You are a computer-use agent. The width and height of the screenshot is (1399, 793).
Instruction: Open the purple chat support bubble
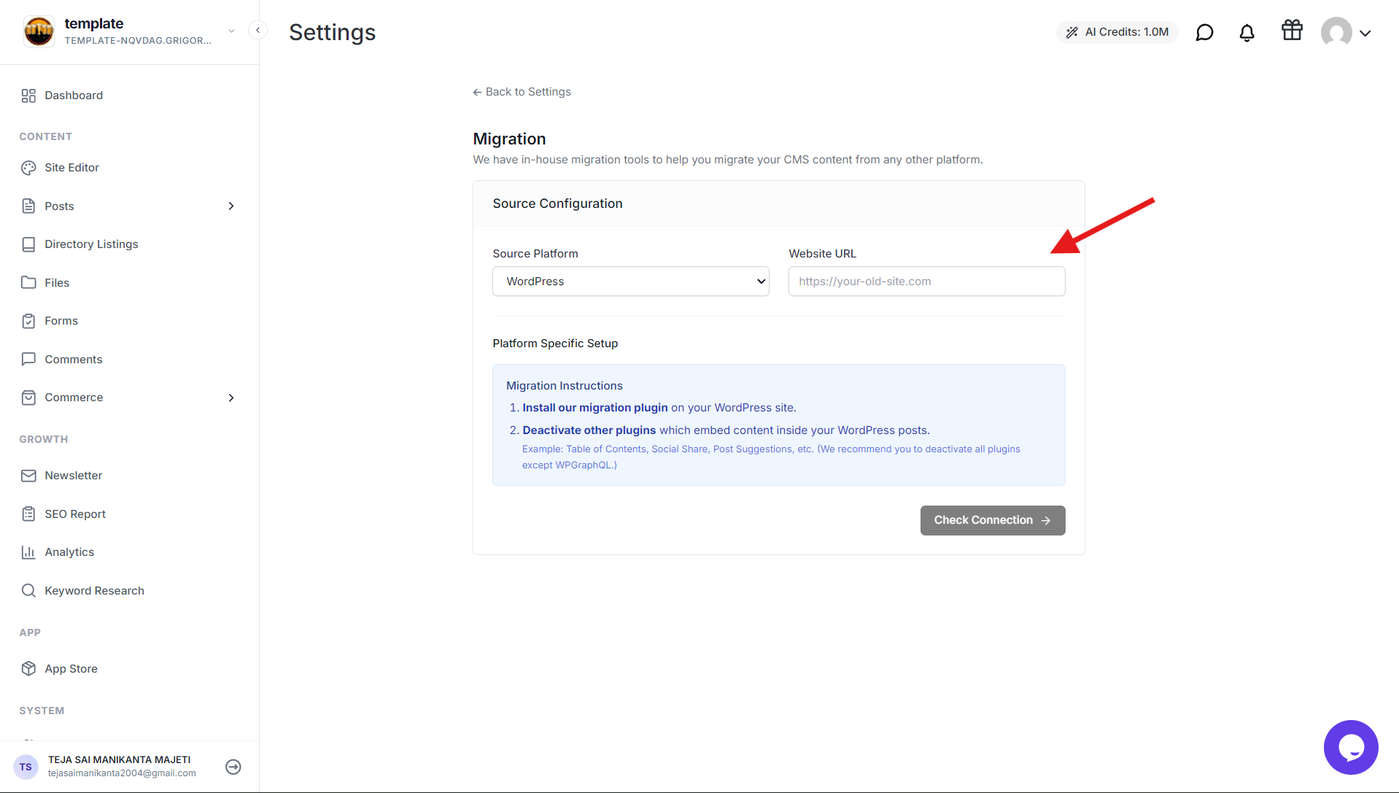1351,747
